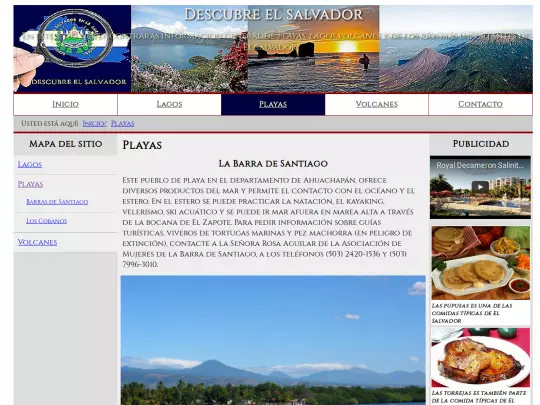Open Los Cobanos sidebar link

[x=46, y=221]
